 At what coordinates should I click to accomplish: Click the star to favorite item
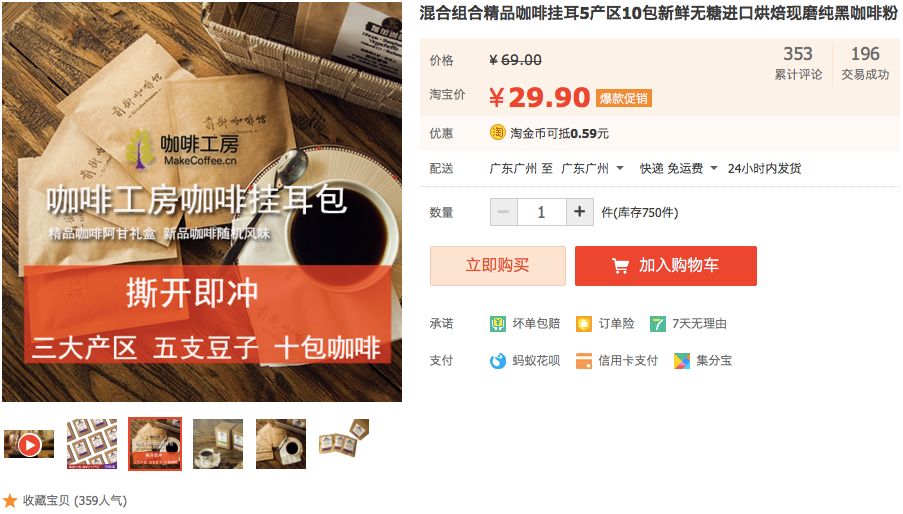pyautogui.click(x=10, y=500)
